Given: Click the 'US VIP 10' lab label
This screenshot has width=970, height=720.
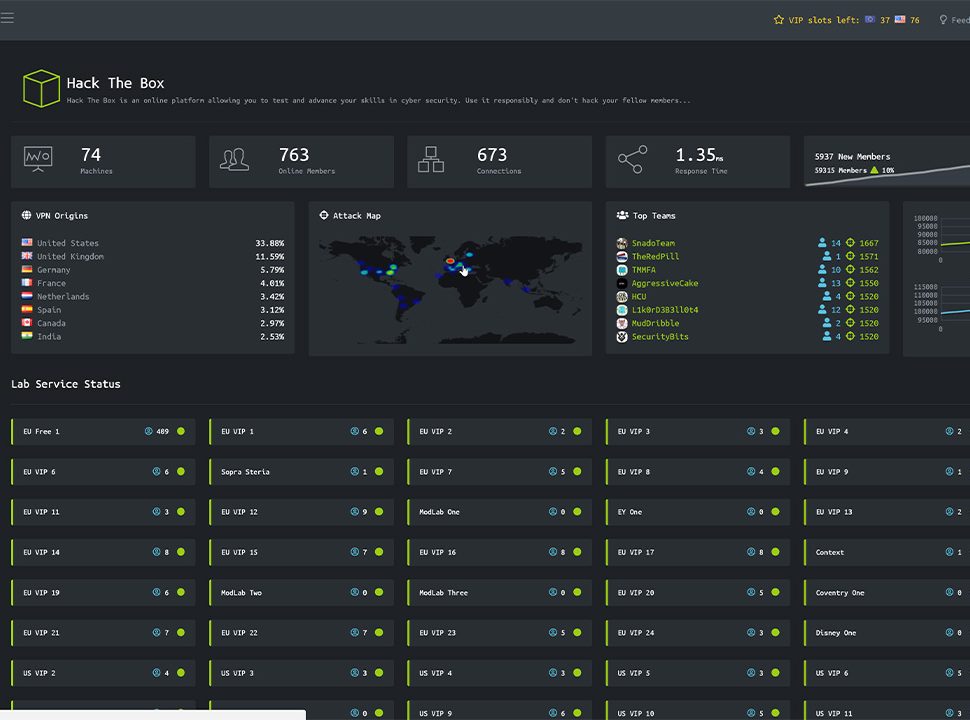Looking at the screenshot, I should pyautogui.click(x=635, y=713).
